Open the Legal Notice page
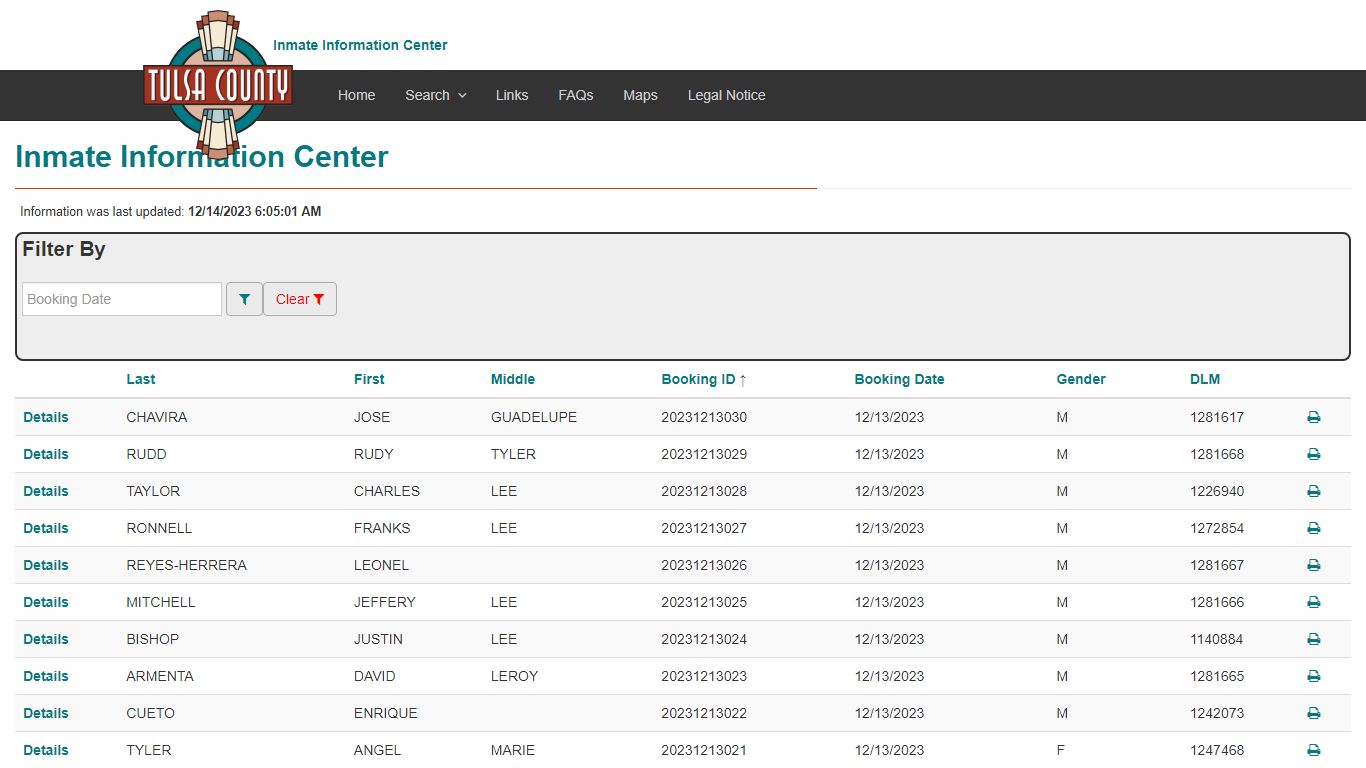This screenshot has width=1366, height=768. (726, 95)
